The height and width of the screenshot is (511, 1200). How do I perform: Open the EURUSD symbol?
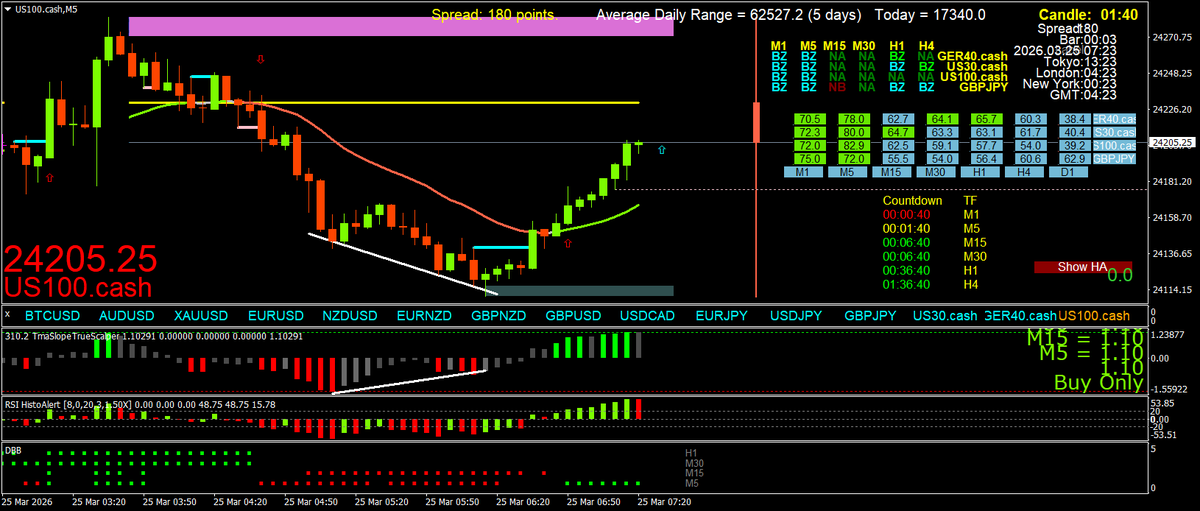(275, 316)
